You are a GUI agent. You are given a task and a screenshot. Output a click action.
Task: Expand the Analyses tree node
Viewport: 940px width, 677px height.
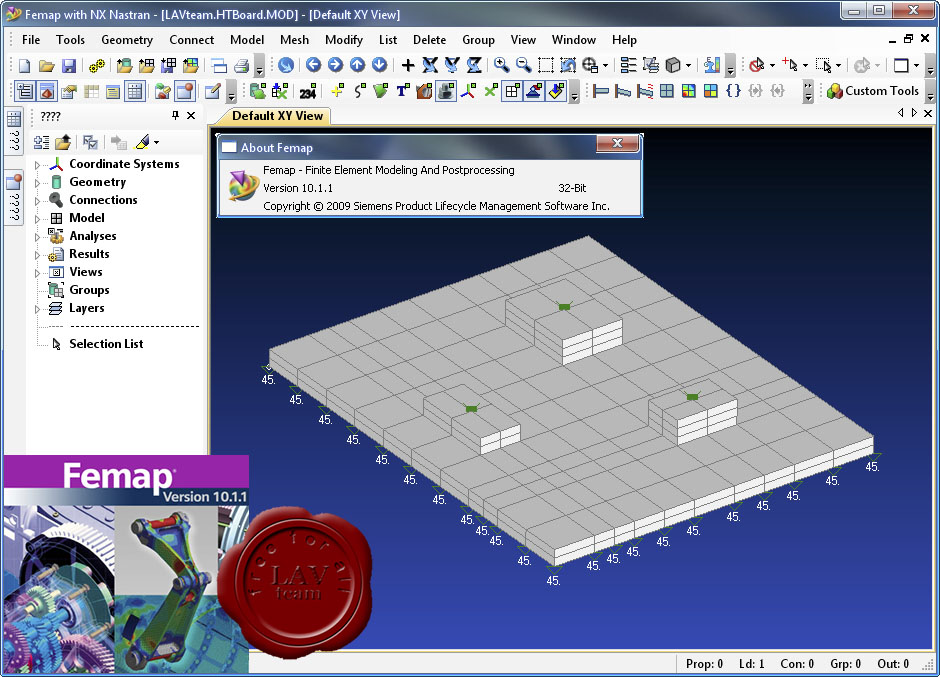[37, 237]
